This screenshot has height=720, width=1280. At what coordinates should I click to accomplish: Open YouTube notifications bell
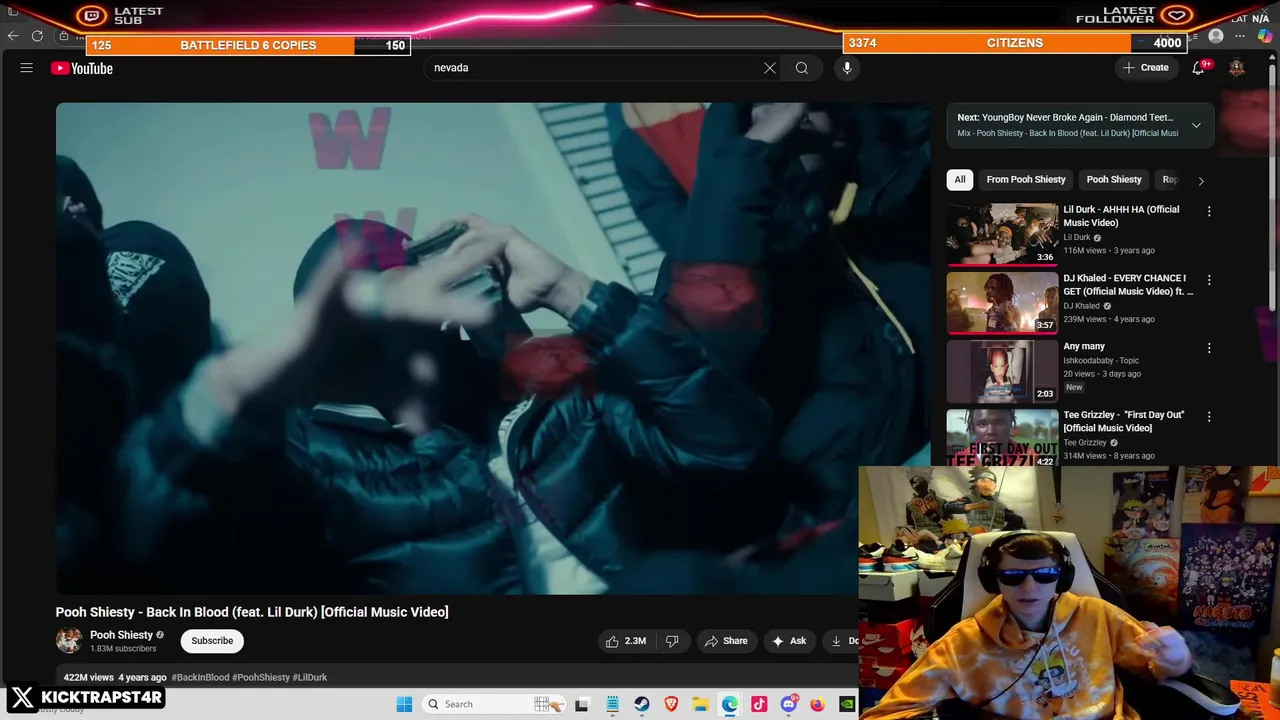tap(1198, 68)
